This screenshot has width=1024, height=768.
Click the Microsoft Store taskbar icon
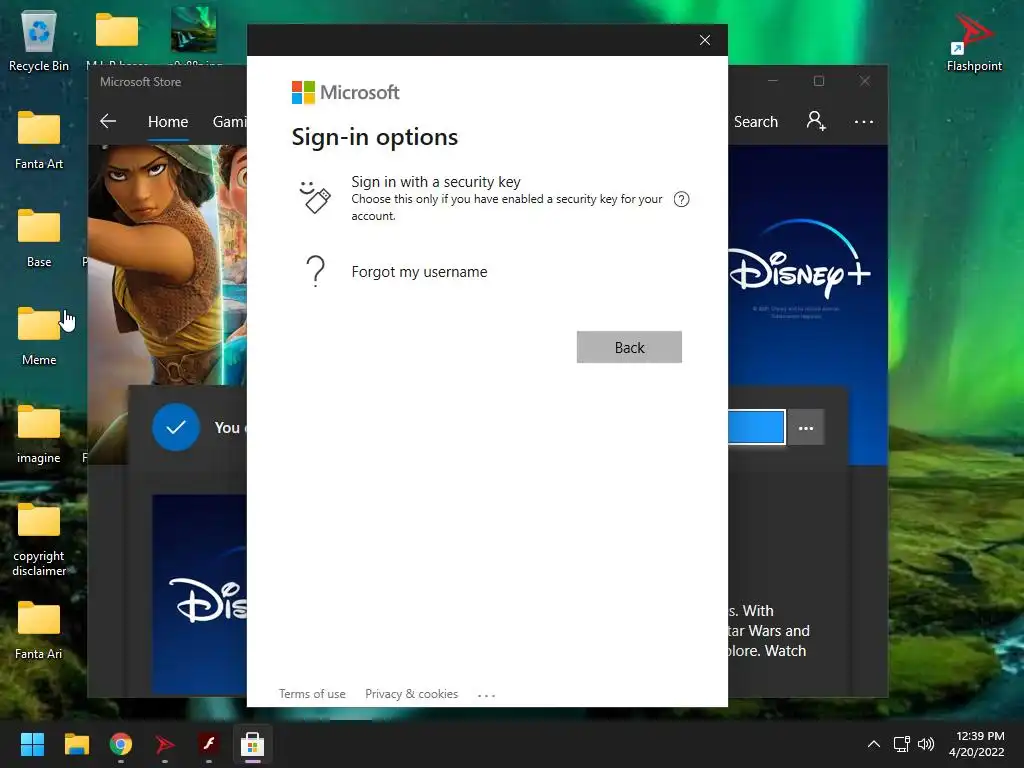(x=253, y=744)
